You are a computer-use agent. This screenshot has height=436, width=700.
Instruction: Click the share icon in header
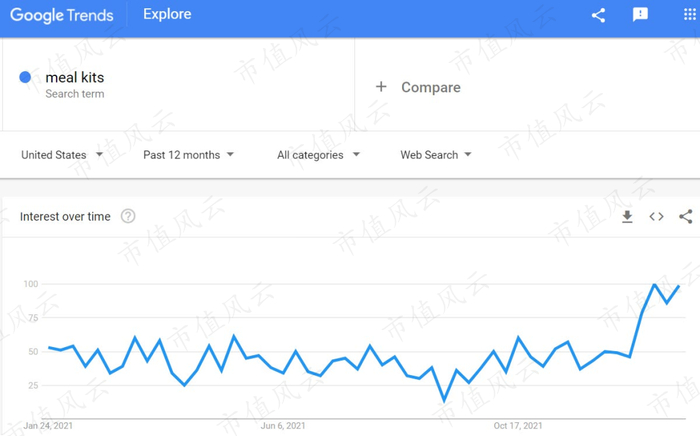[598, 15]
